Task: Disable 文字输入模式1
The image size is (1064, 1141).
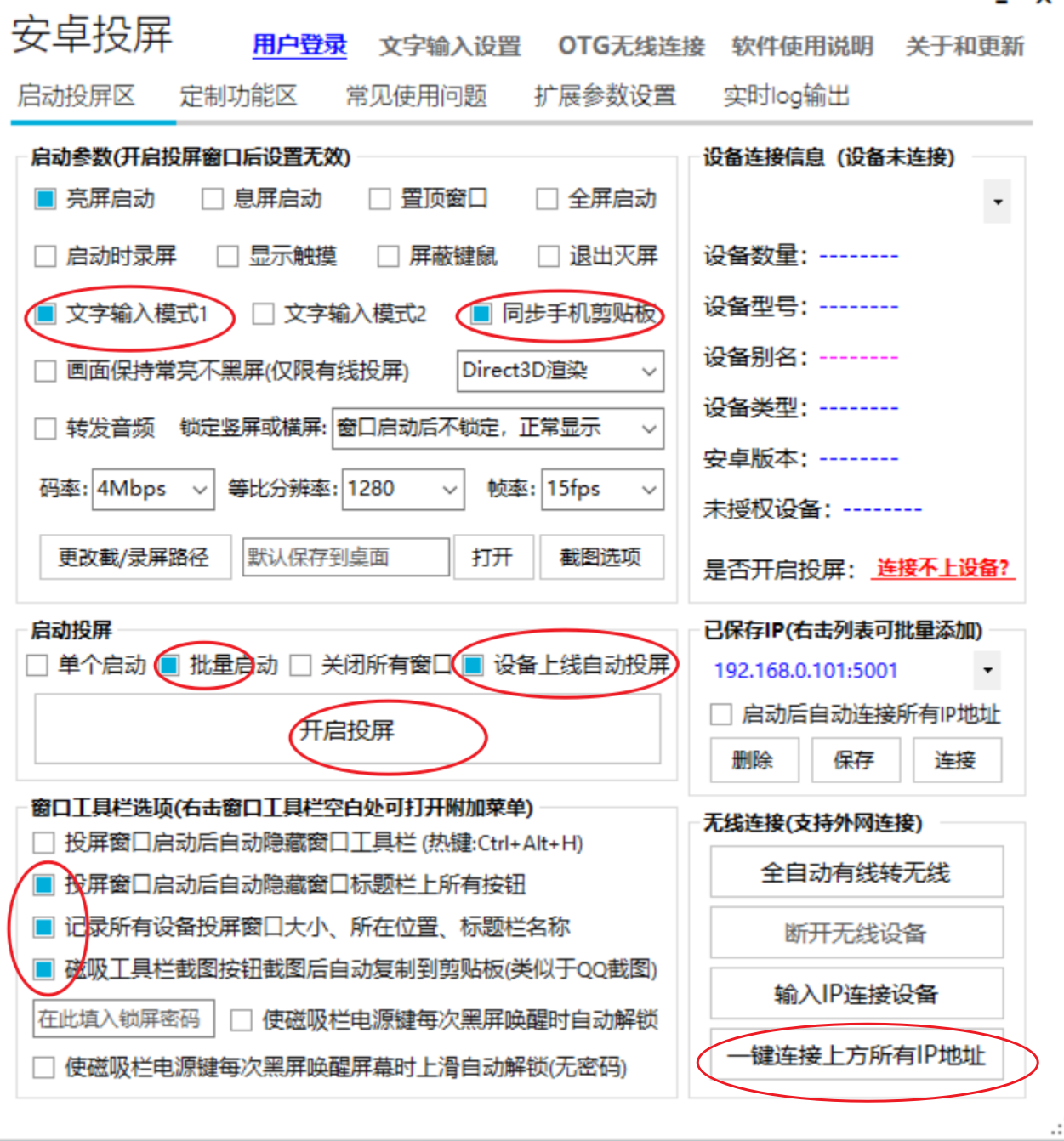Action: pyautogui.click(x=45, y=315)
